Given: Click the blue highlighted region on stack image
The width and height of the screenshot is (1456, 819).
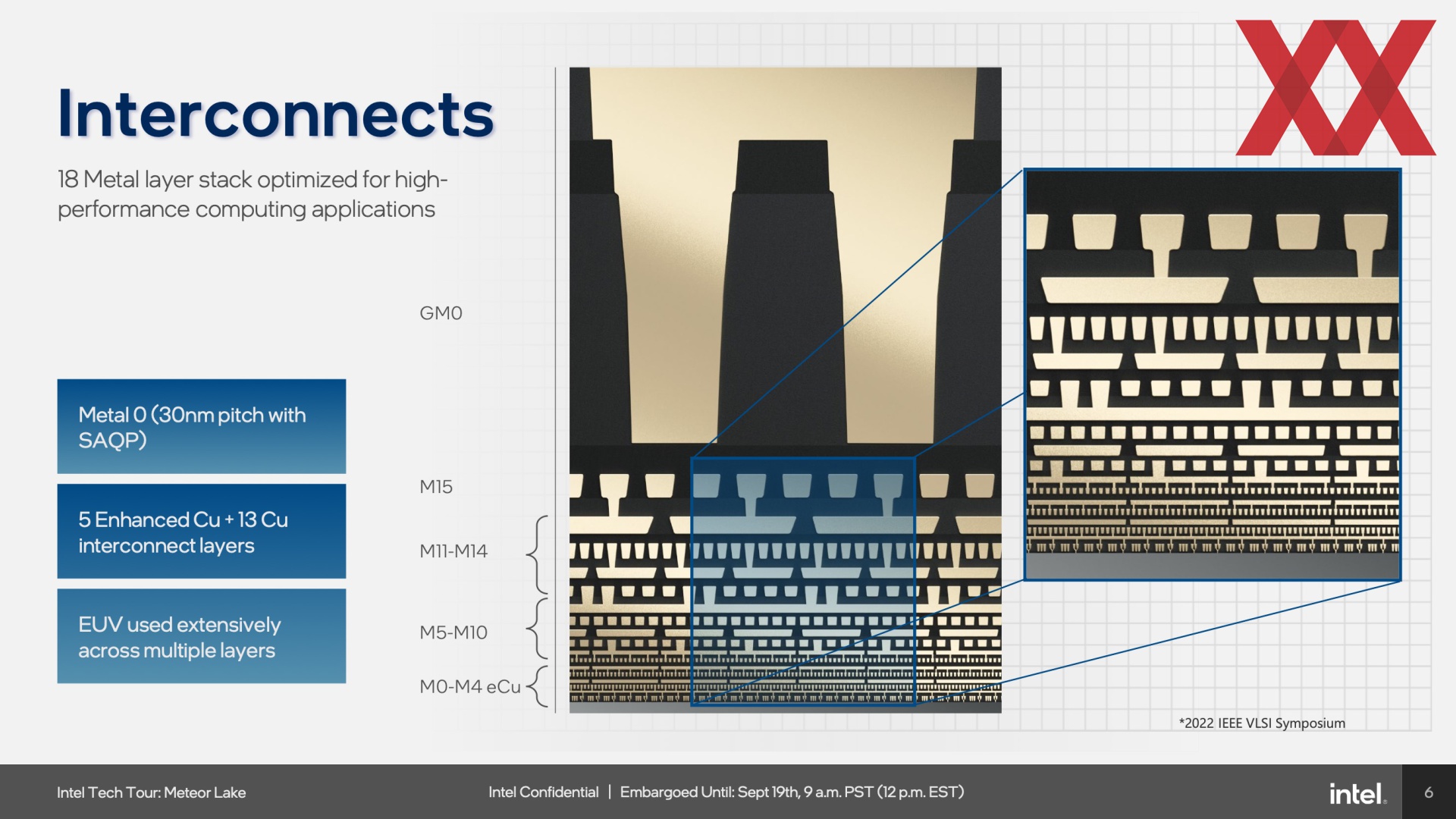Looking at the screenshot, I should coord(803,582).
